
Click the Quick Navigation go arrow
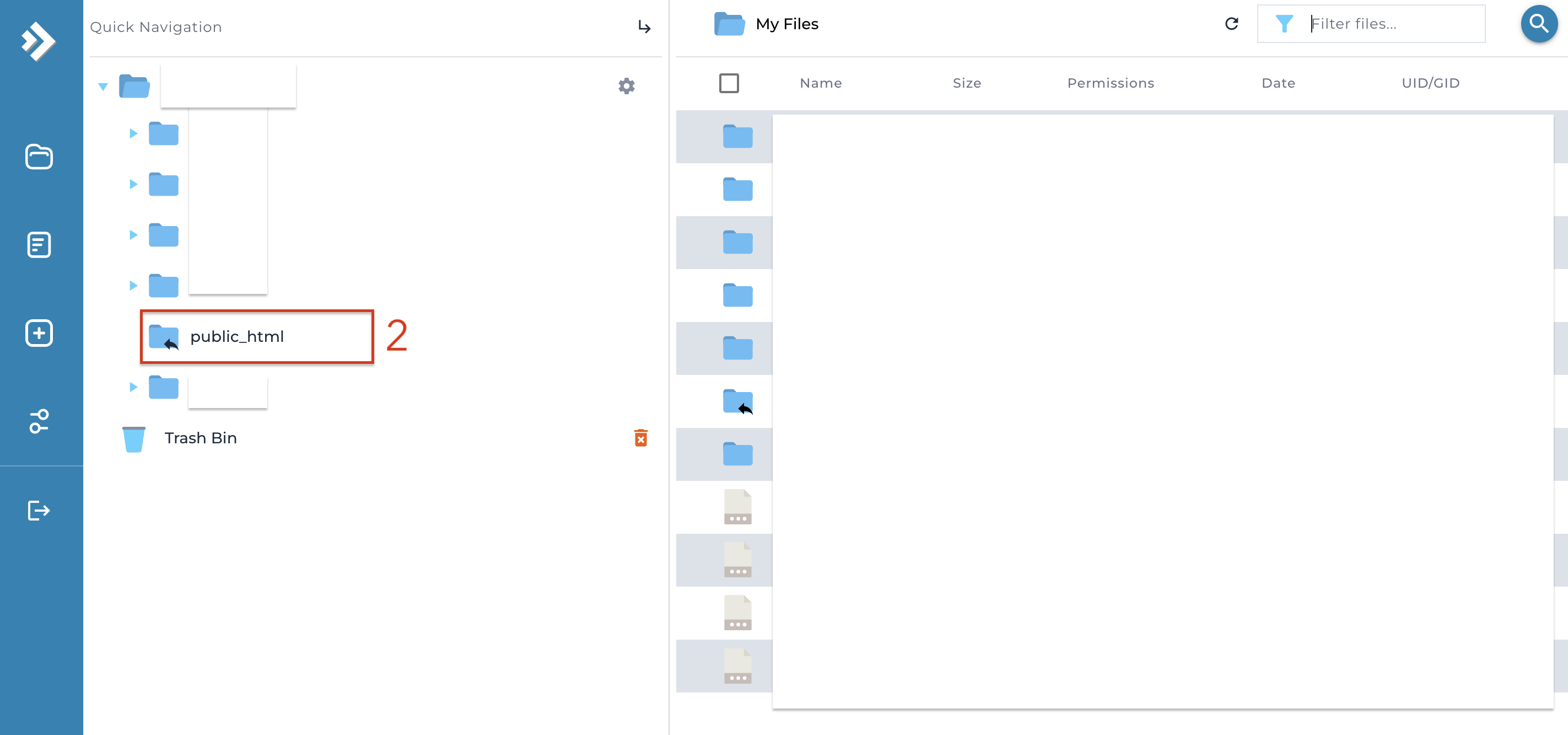644,27
